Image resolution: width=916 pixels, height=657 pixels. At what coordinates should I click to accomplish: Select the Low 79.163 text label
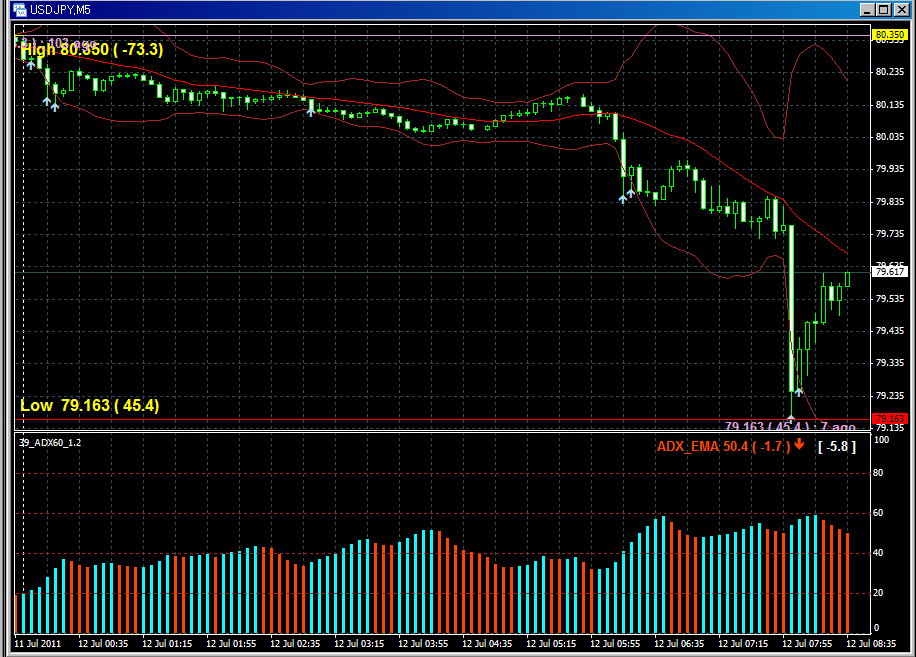click(89, 406)
